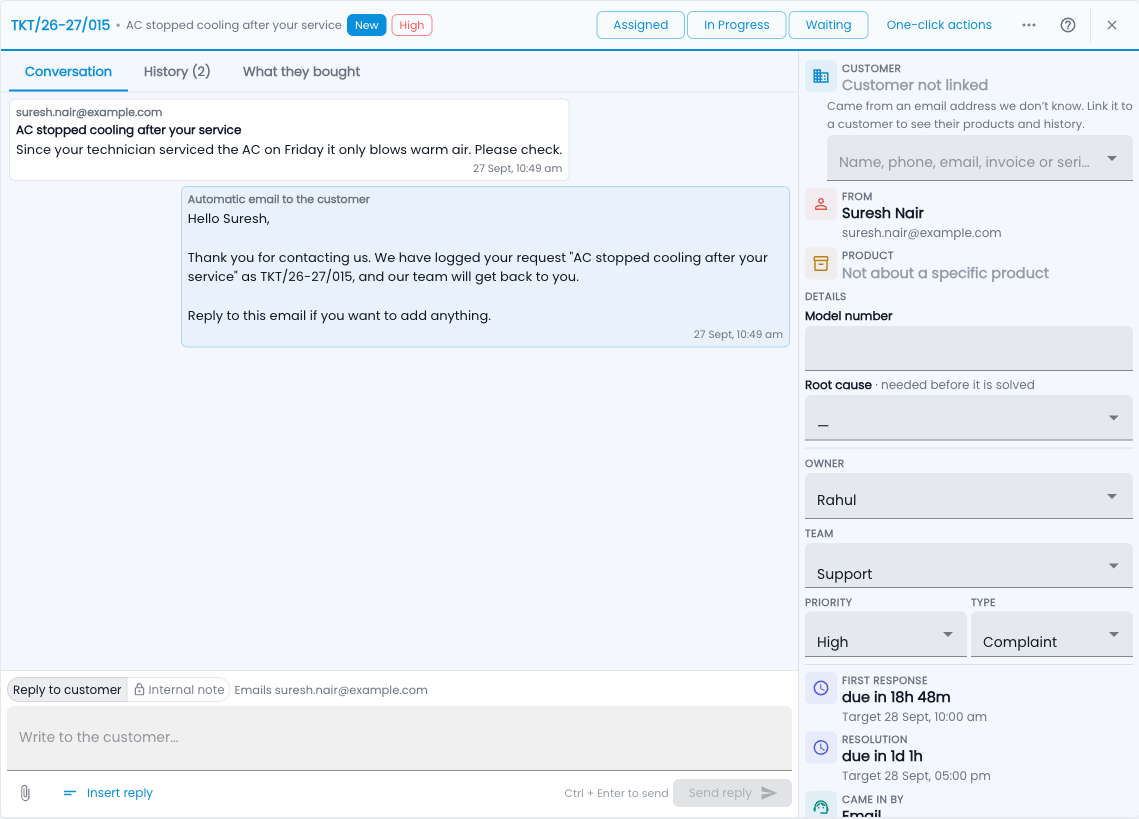Click 'Emails suresh.nair@example.com' text
The image size is (1139, 819).
[x=331, y=690]
